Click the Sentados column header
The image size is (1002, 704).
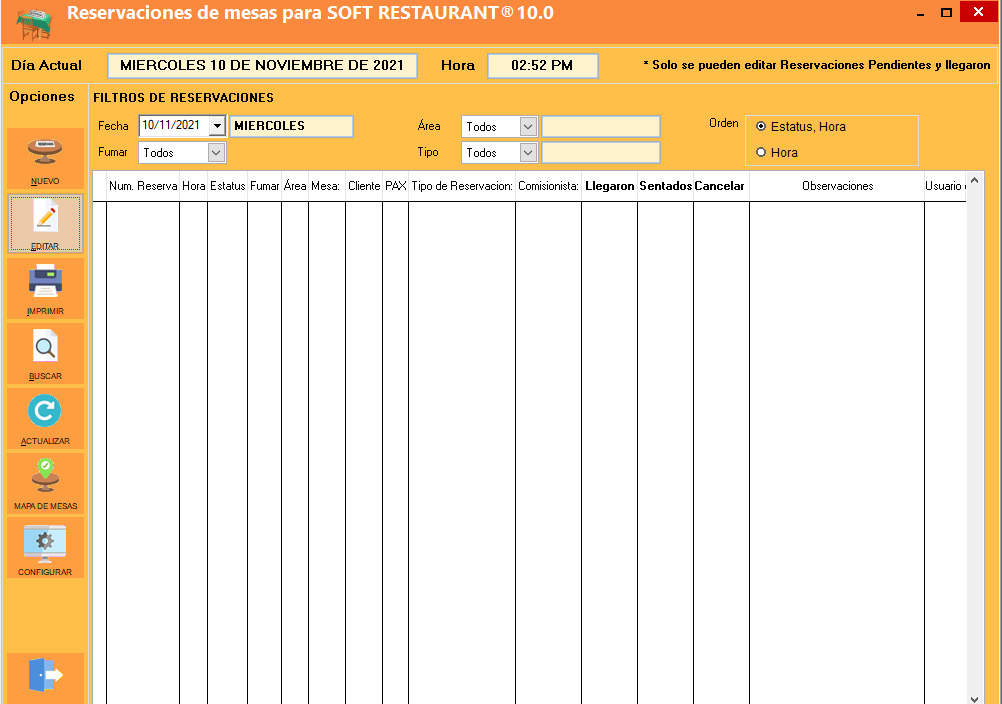click(665, 186)
